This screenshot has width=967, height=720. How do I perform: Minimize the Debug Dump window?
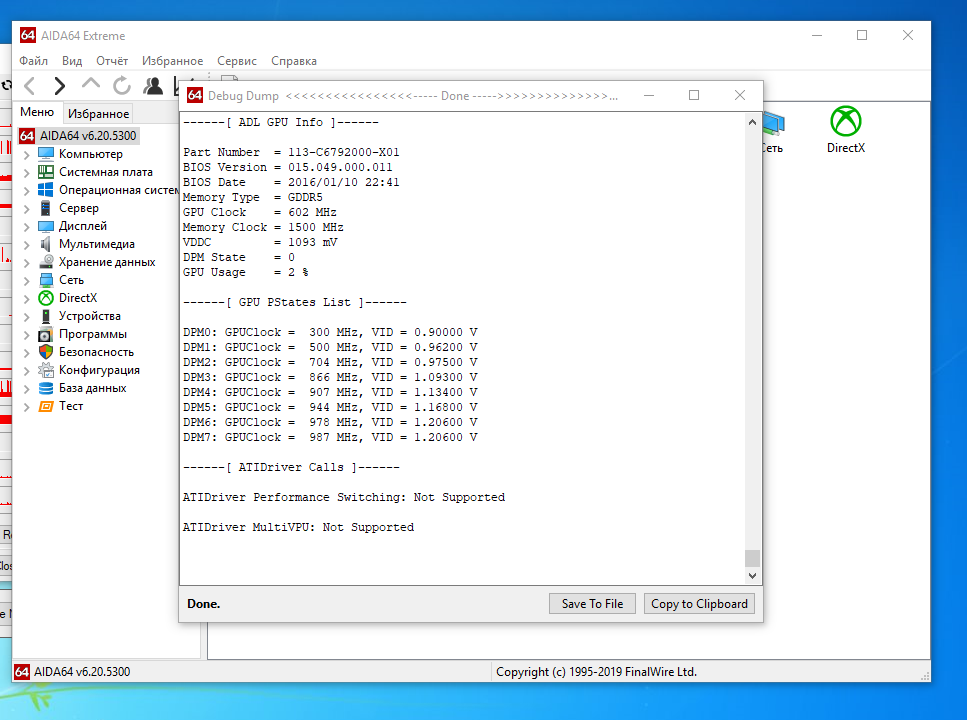[x=649, y=95]
